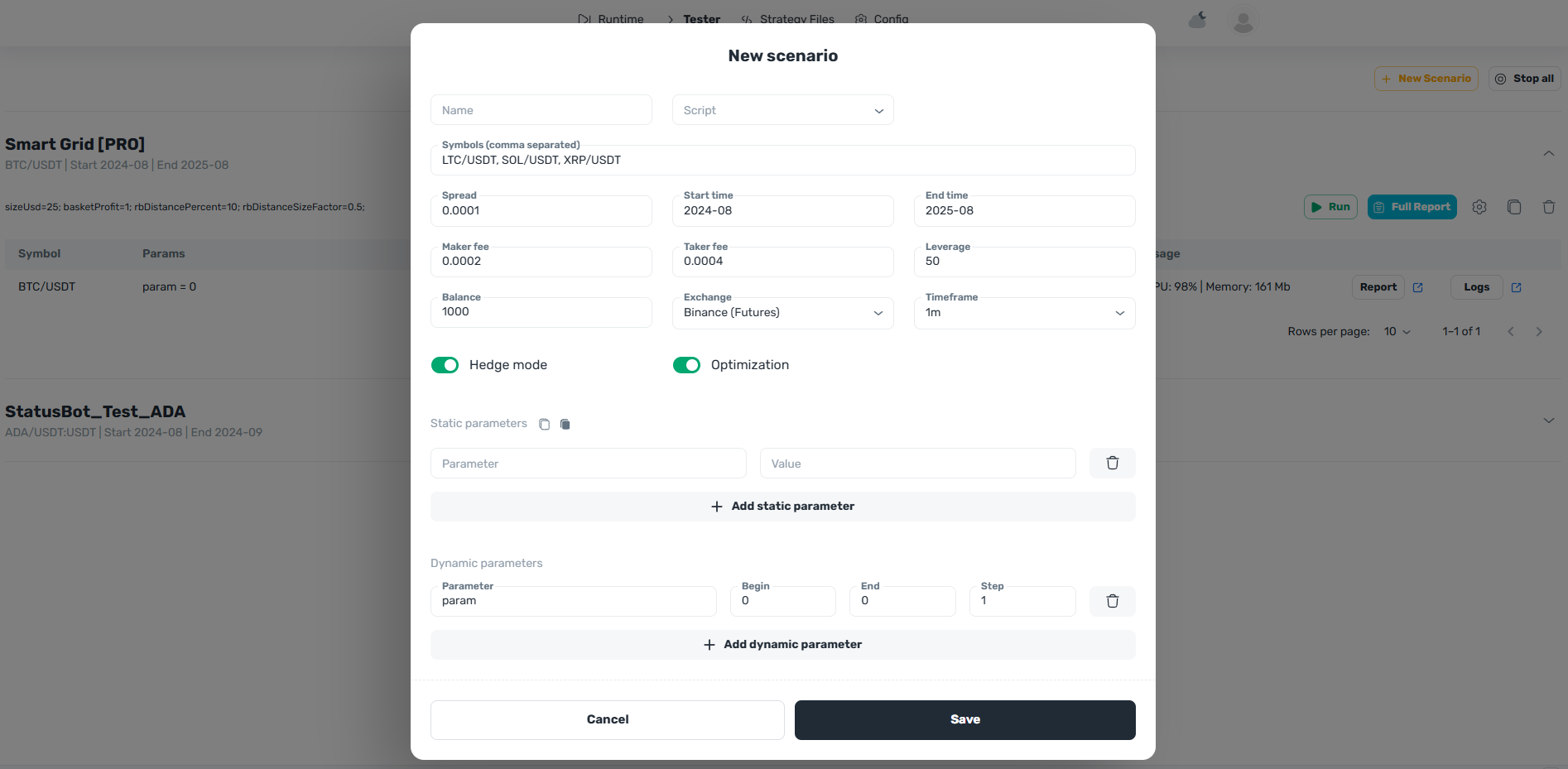This screenshot has height=769, width=1568.
Task: Click paste icon beside Static parameters
Action: click(565, 424)
